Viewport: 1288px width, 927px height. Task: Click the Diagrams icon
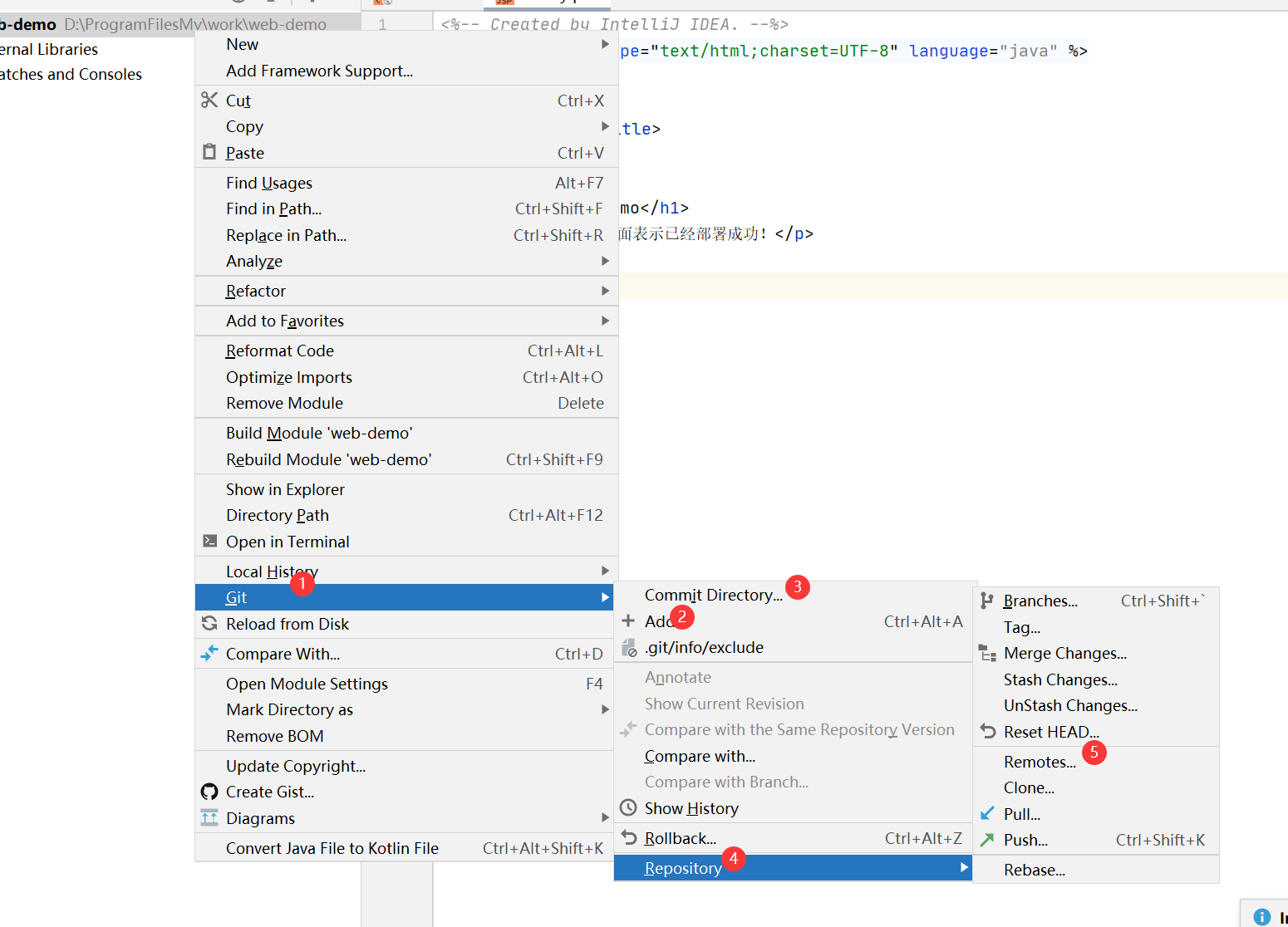pyautogui.click(x=209, y=817)
